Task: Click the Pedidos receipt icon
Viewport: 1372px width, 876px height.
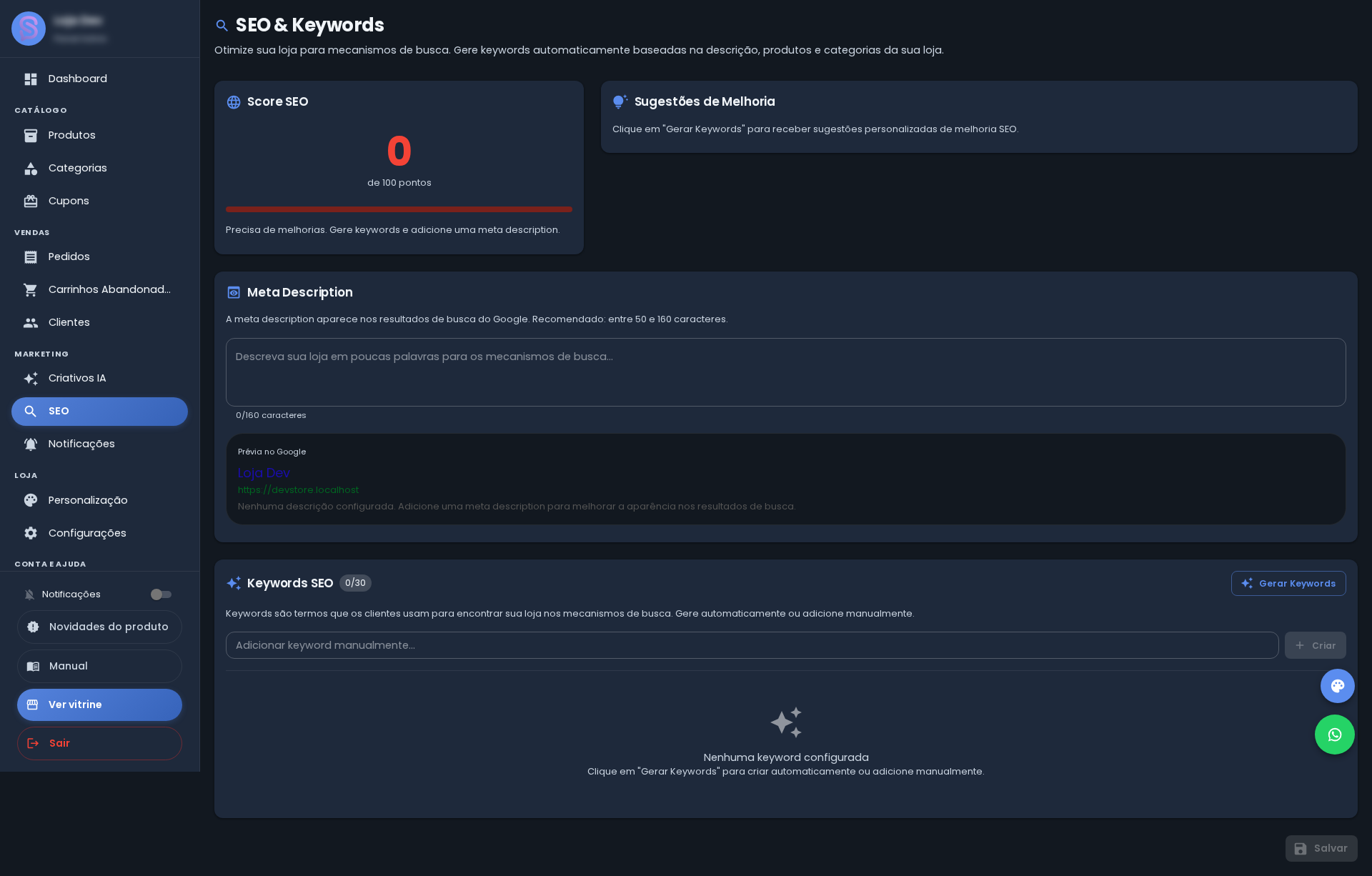Action: point(31,257)
